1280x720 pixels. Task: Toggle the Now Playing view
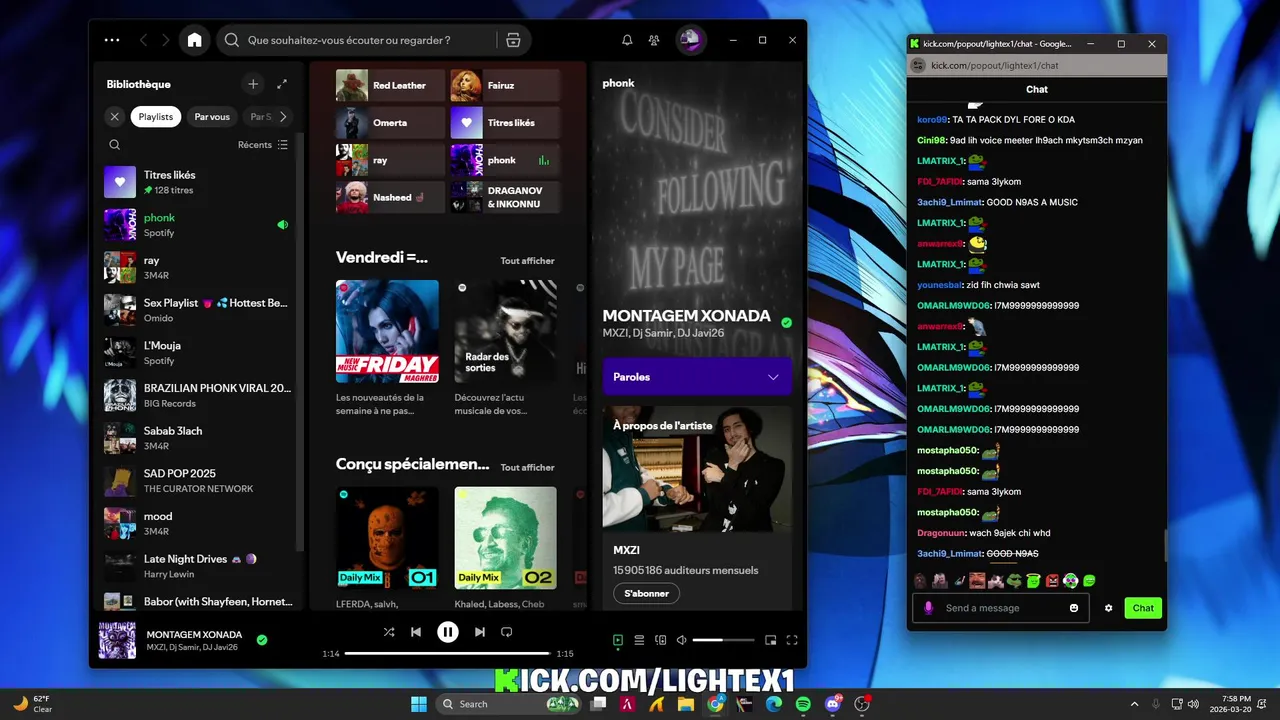[x=618, y=640]
